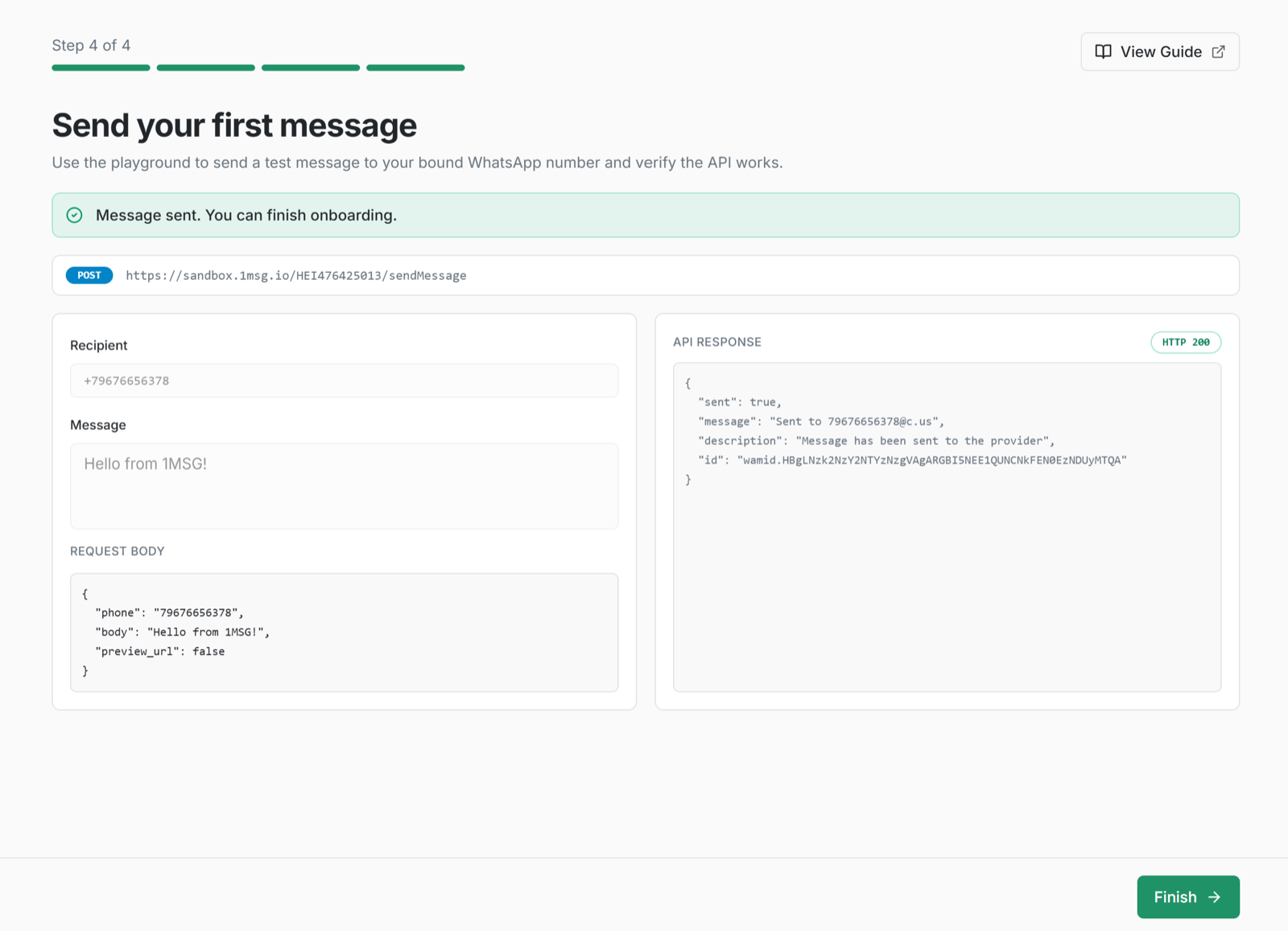Focus the Message text area
This screenshot has height=931, width=1288.
click(x=345, y=486)
